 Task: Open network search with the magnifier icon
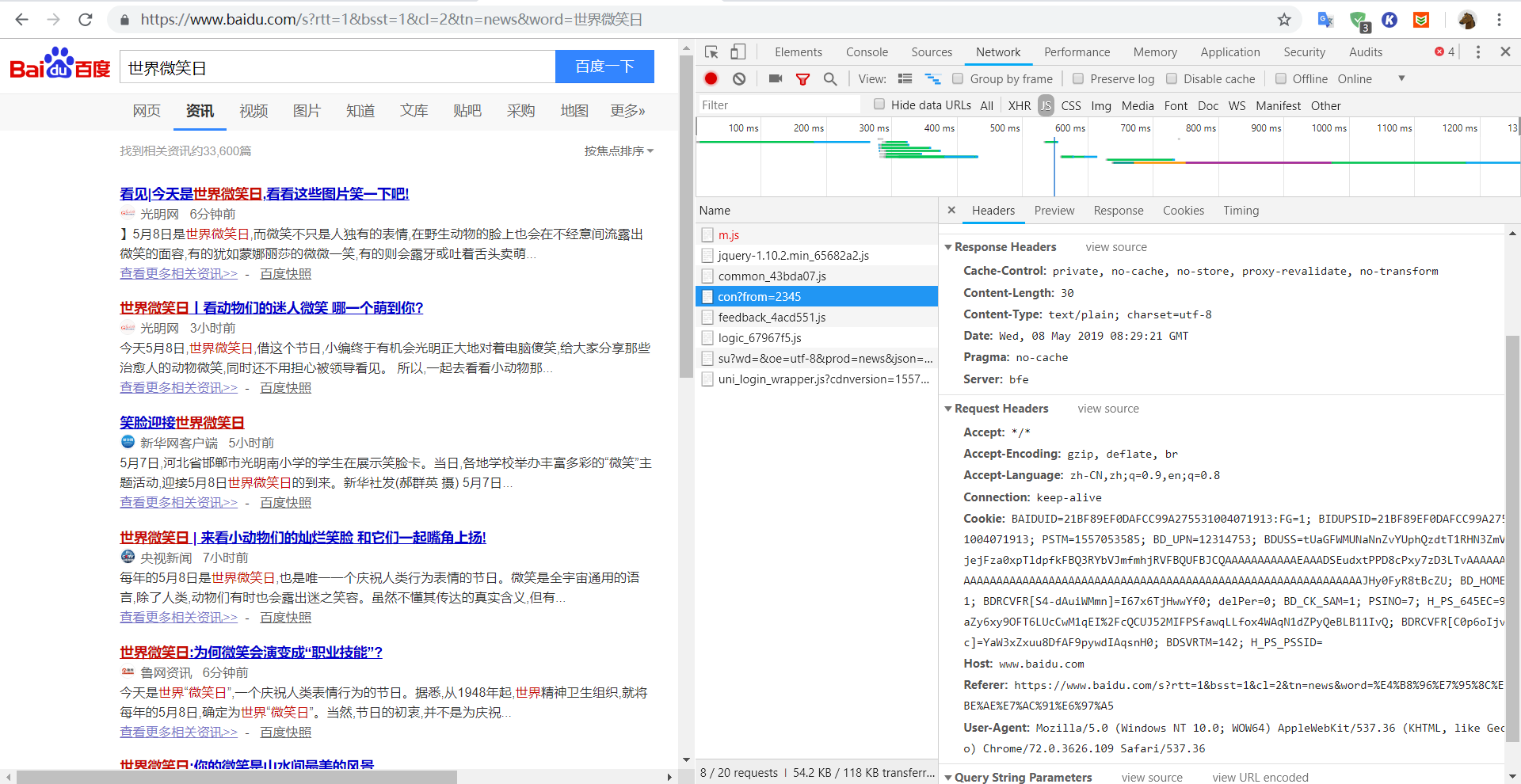829,78
